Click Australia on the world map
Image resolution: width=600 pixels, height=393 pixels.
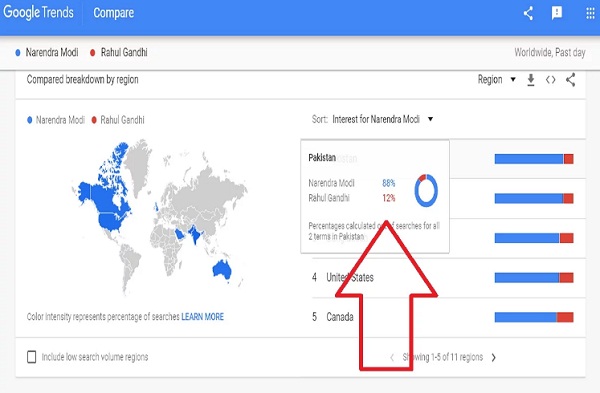(222, 269)
